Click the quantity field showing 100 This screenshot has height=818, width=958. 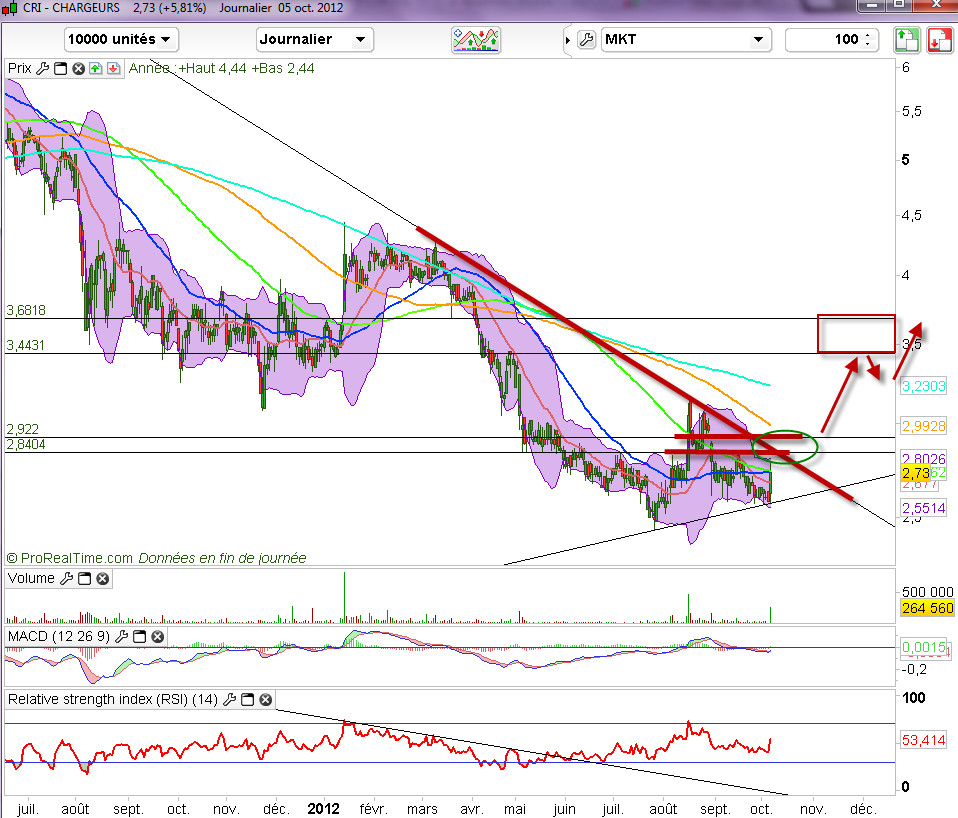[825, 40]
